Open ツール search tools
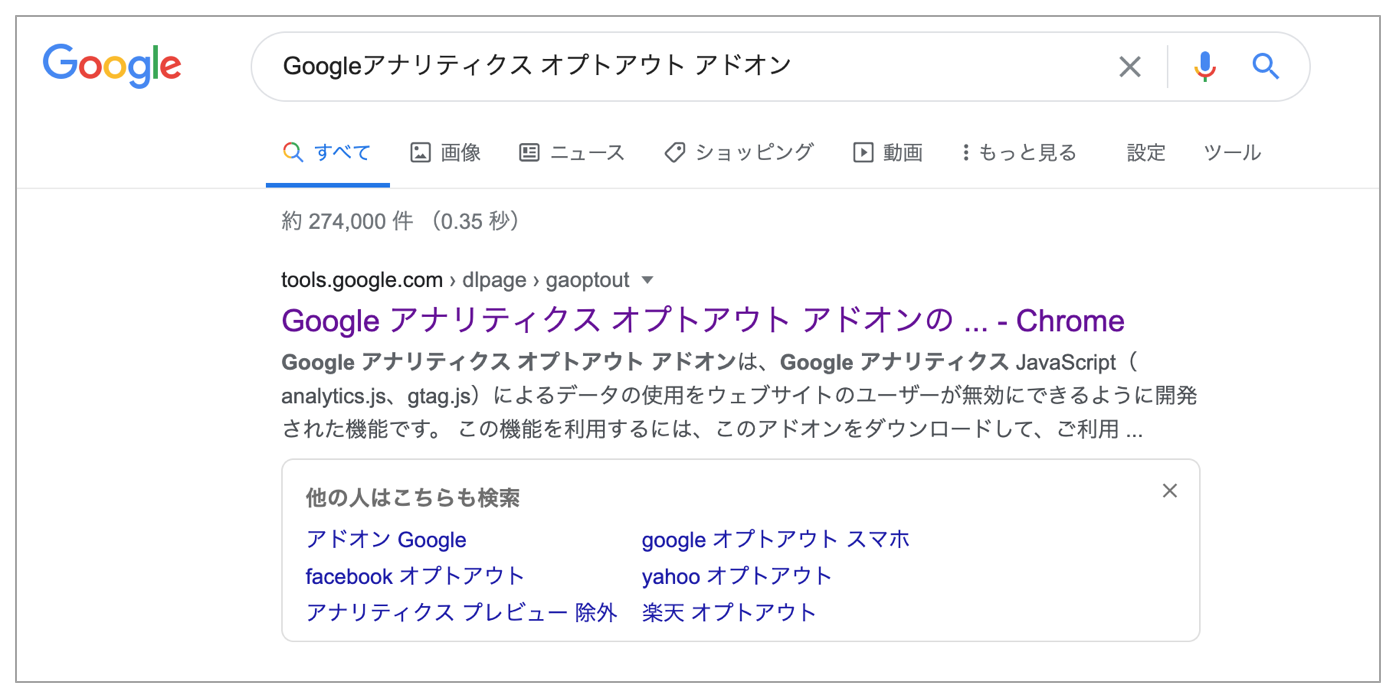Image resolution: width=1400 pixels, height=696 pixels. tap(1232, 153)
